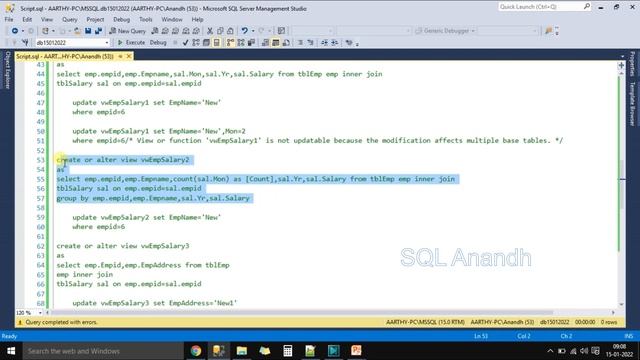This screenshot has height=360, width=640.
Task: Toggle Results to Text option
Action: point(265,42)
